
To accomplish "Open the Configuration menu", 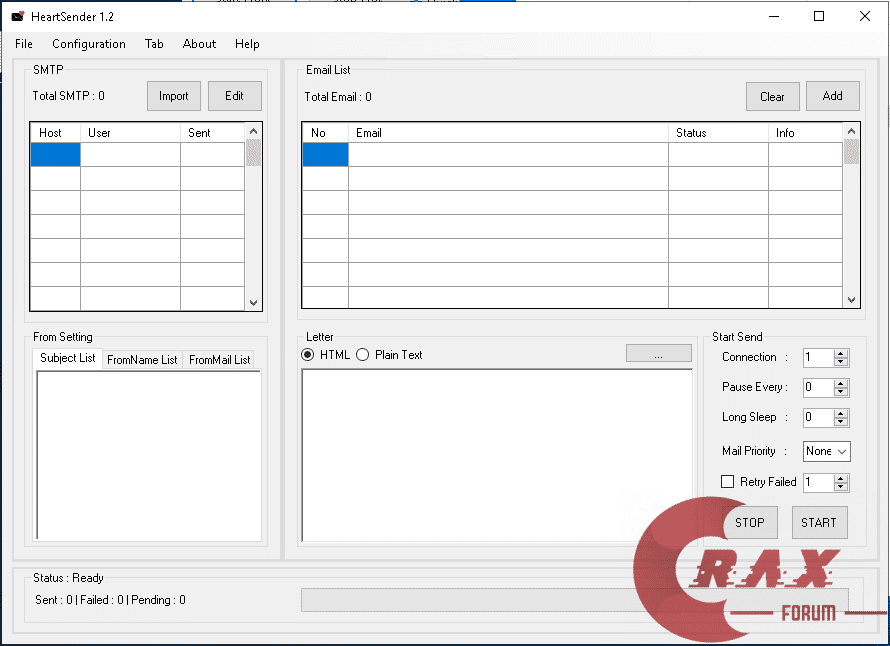I will [89, 44].
